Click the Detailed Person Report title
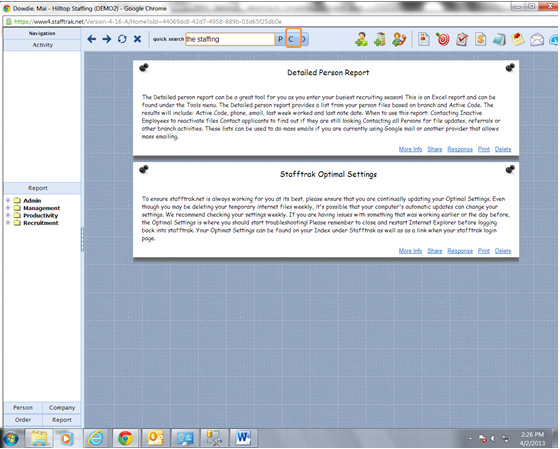 [x=328, y=73]
